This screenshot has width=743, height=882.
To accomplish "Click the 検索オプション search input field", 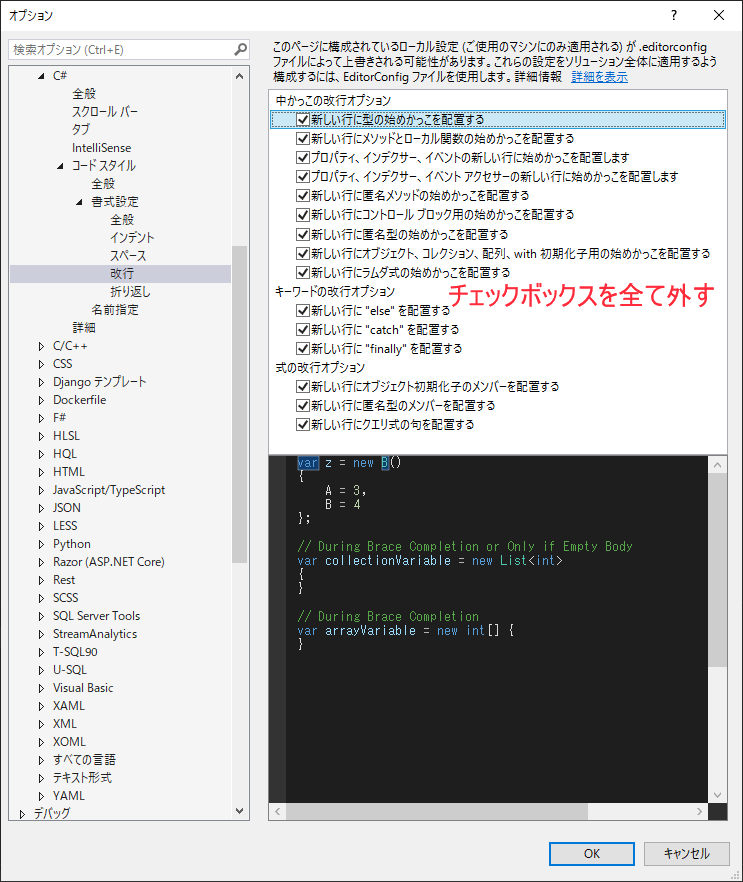I will 120,49.
